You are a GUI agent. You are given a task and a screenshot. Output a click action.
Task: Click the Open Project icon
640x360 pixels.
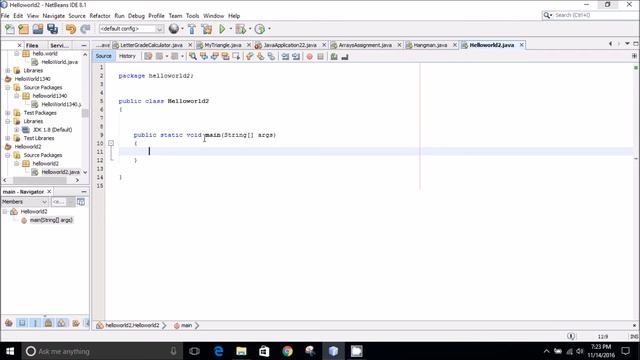point(38,29)
